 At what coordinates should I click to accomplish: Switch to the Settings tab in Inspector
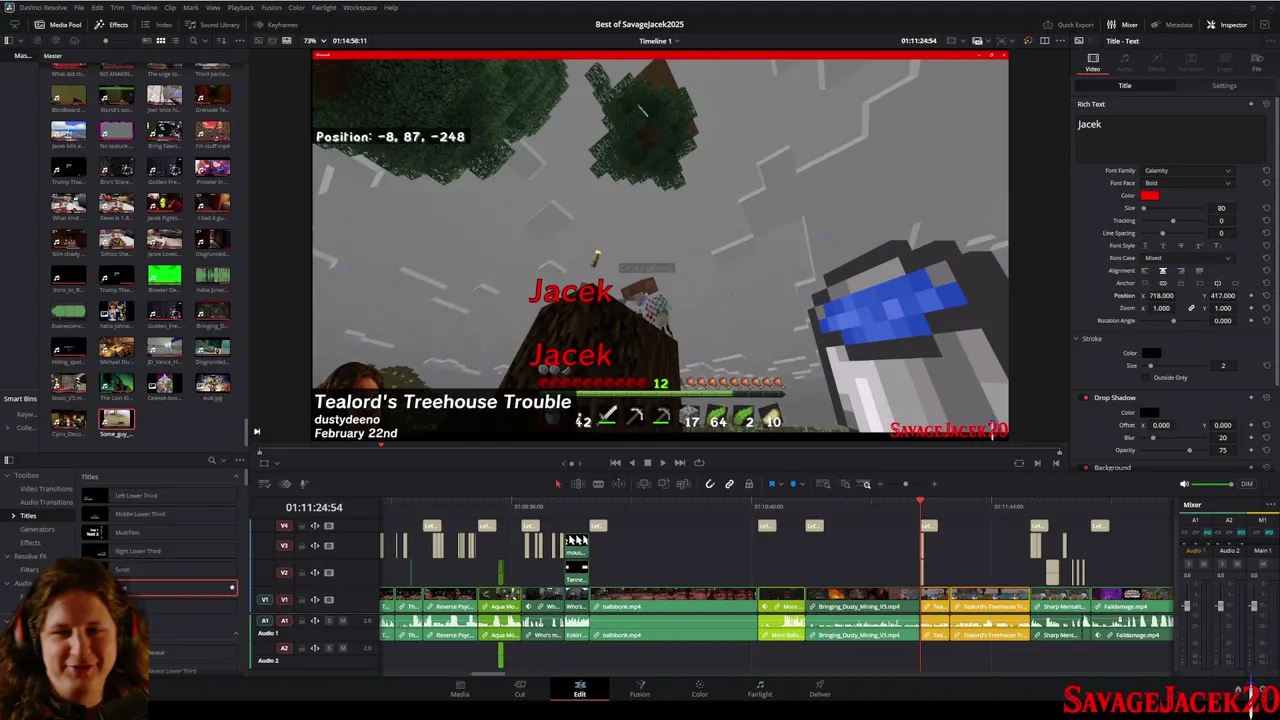coord(1224,86)
